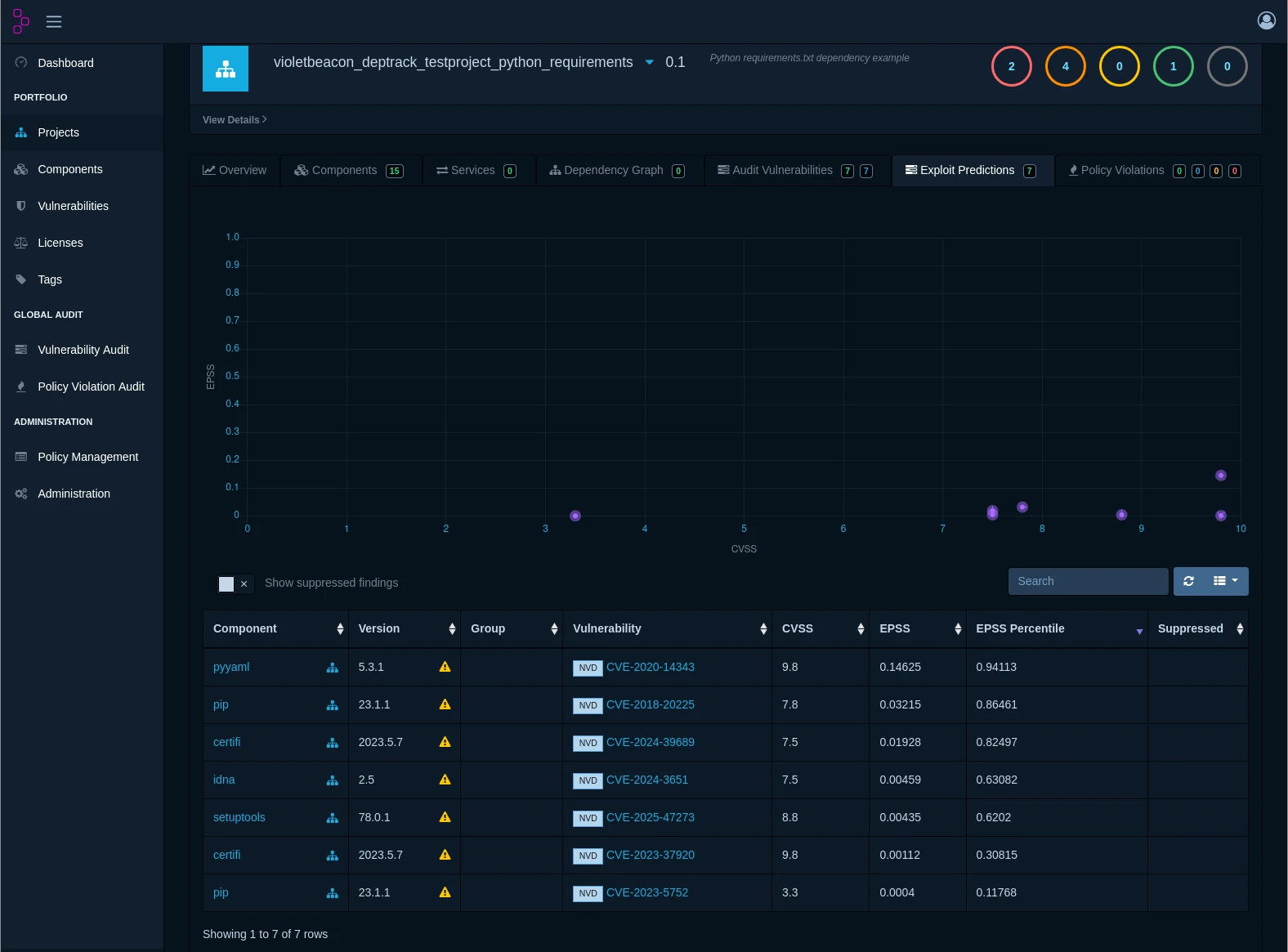This screenshot has width=1288, height=952.
Task: Click the Search input field
Action: (x=1088, y=581)
